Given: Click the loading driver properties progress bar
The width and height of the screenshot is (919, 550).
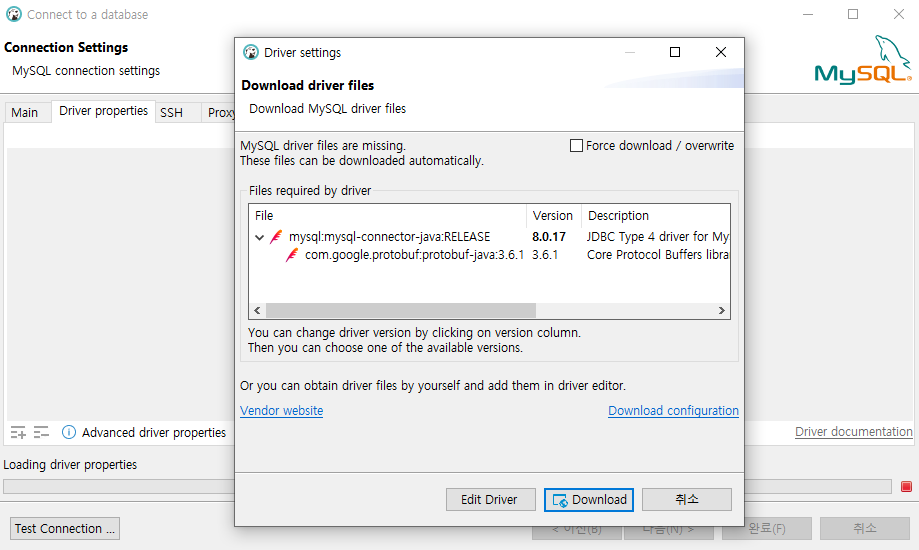Looking at the screenshot, I should pos(447,487).
